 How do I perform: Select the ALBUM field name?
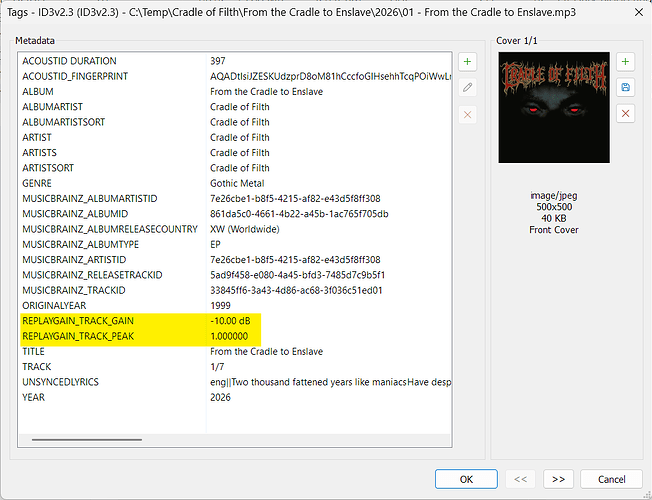(38, 92)
